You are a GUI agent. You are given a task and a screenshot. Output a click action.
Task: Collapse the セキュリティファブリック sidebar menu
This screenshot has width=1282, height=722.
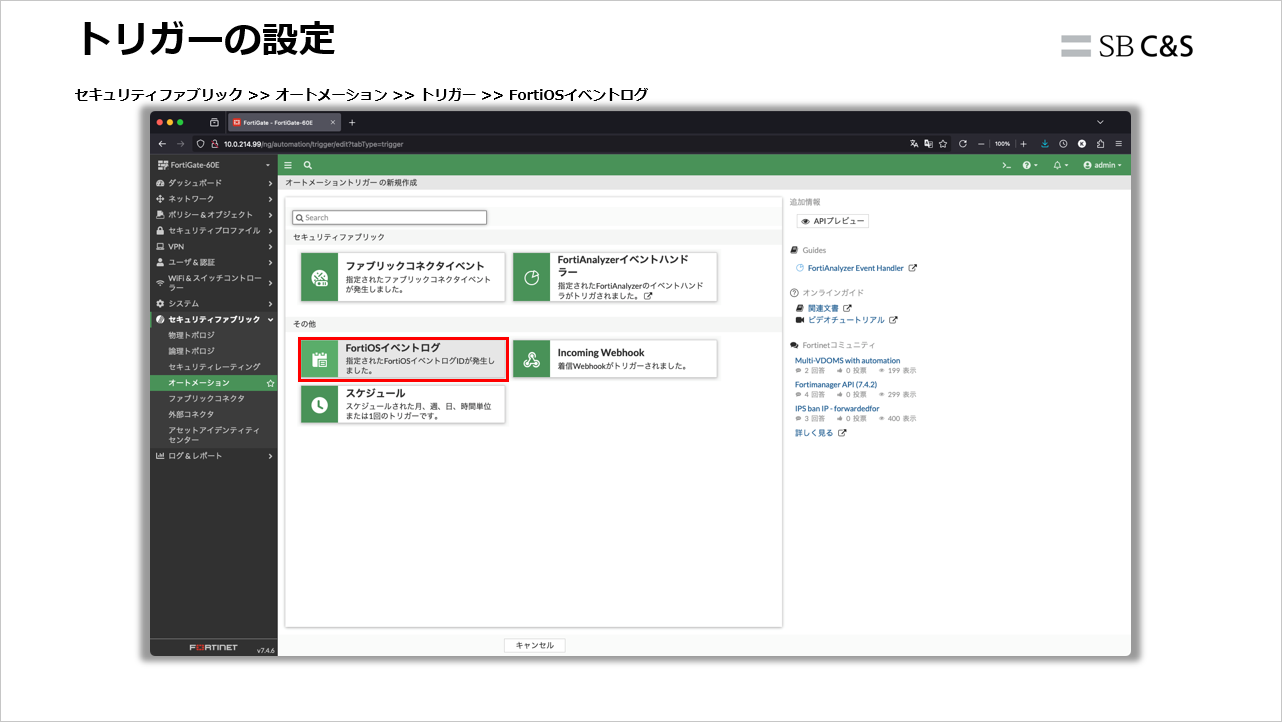(x=214, y=319)
